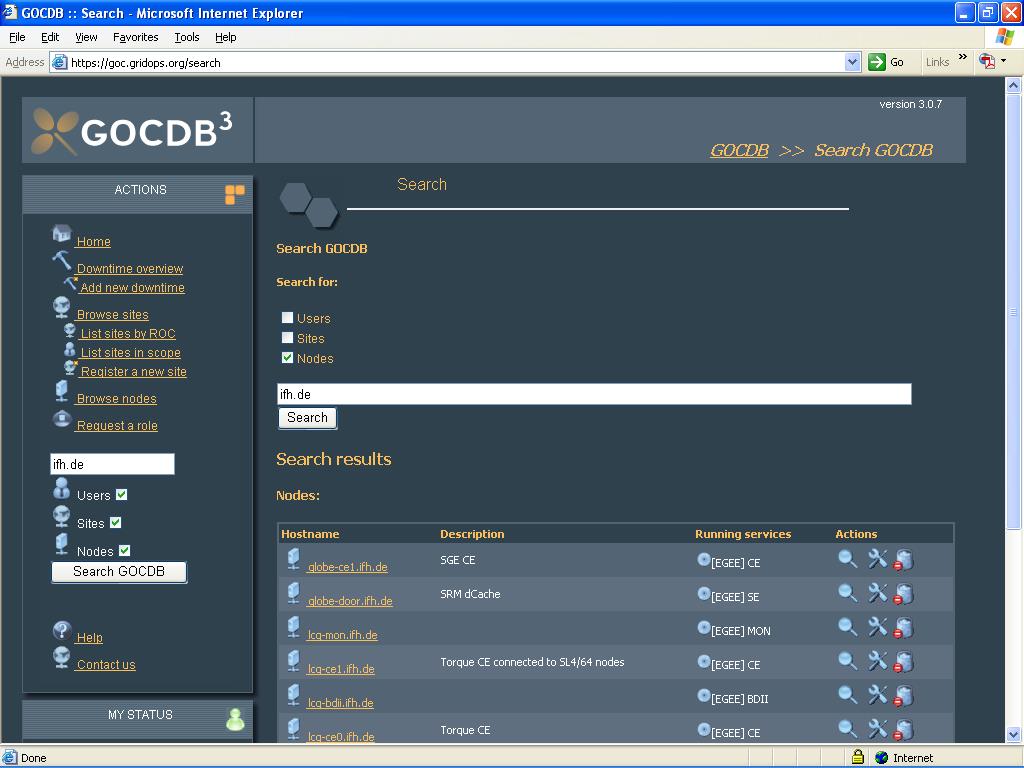
Task: Open the Tools menu
Action: pyautogui.click(x=187, y=37)
